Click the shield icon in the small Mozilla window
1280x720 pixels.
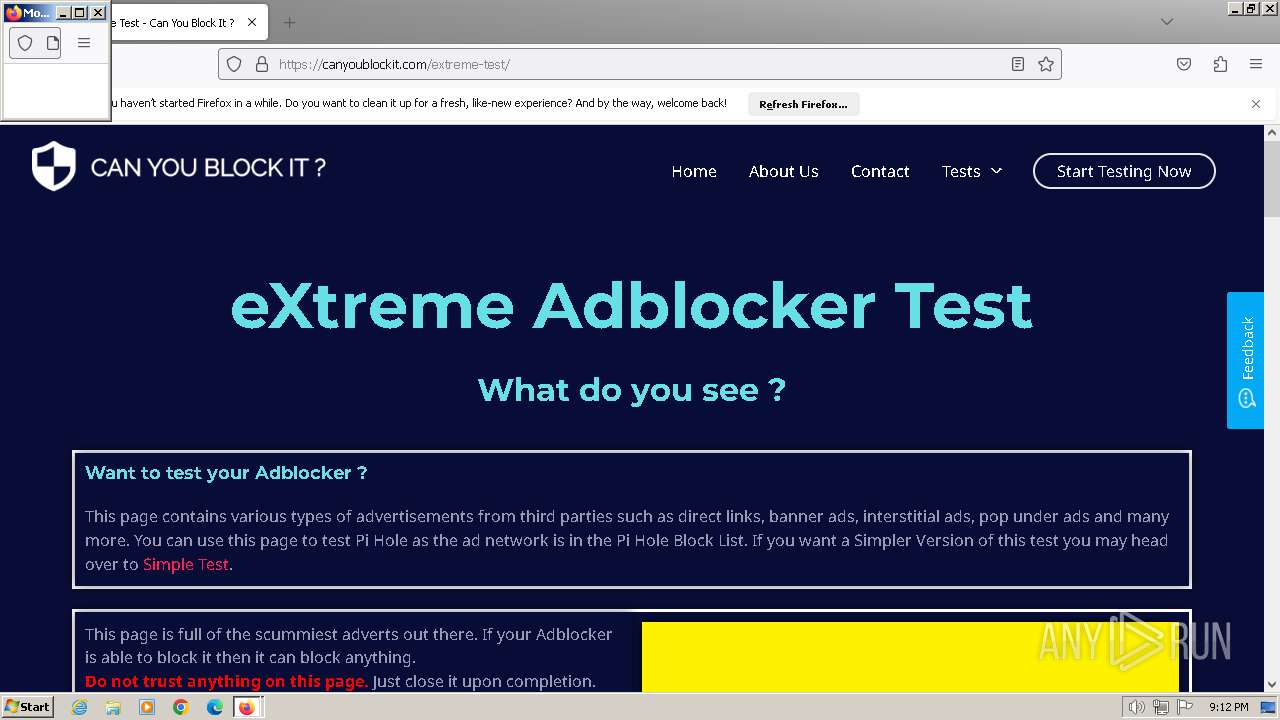25,43
